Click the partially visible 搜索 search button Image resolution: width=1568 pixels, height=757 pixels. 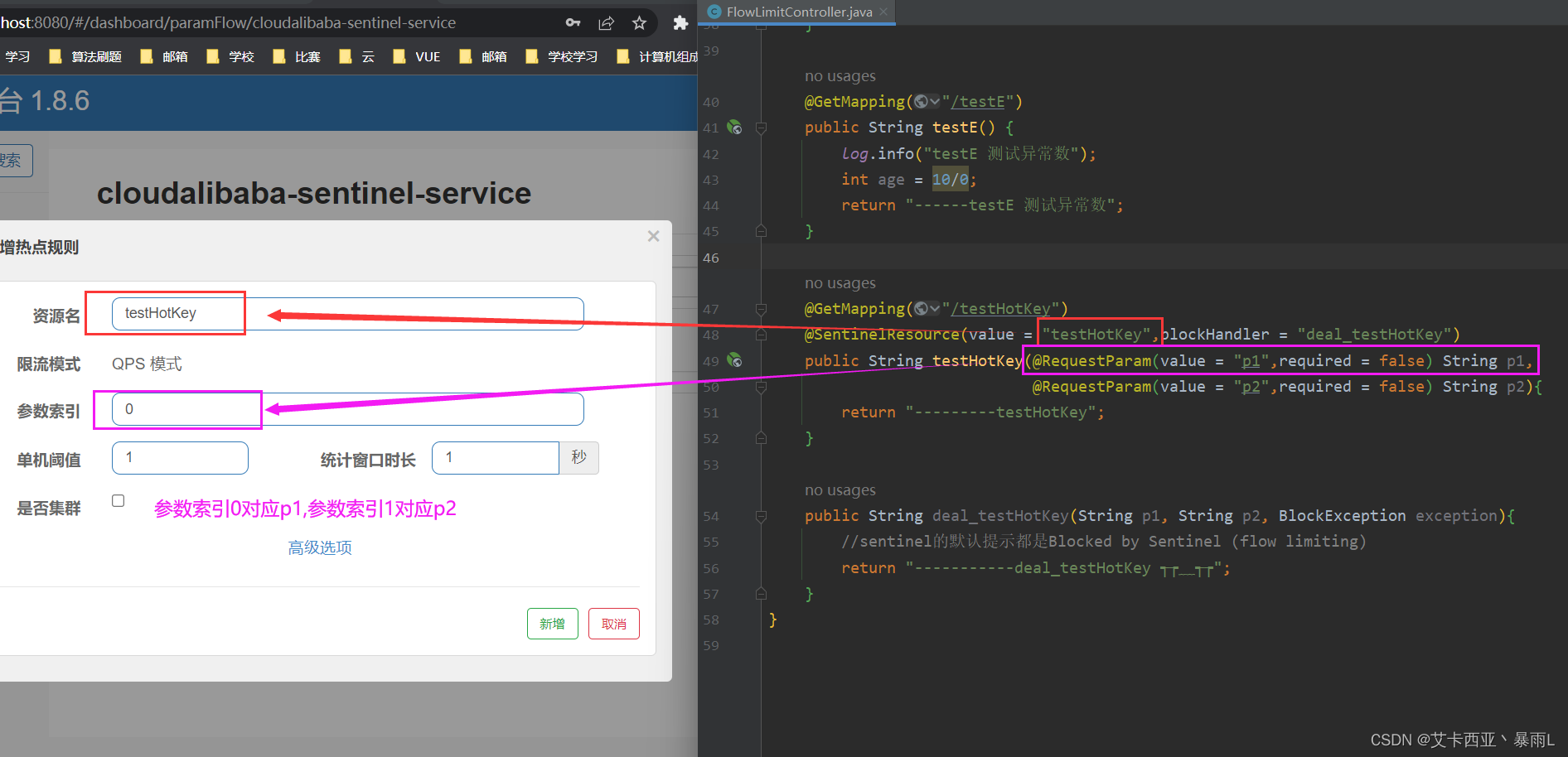(15, 161)
